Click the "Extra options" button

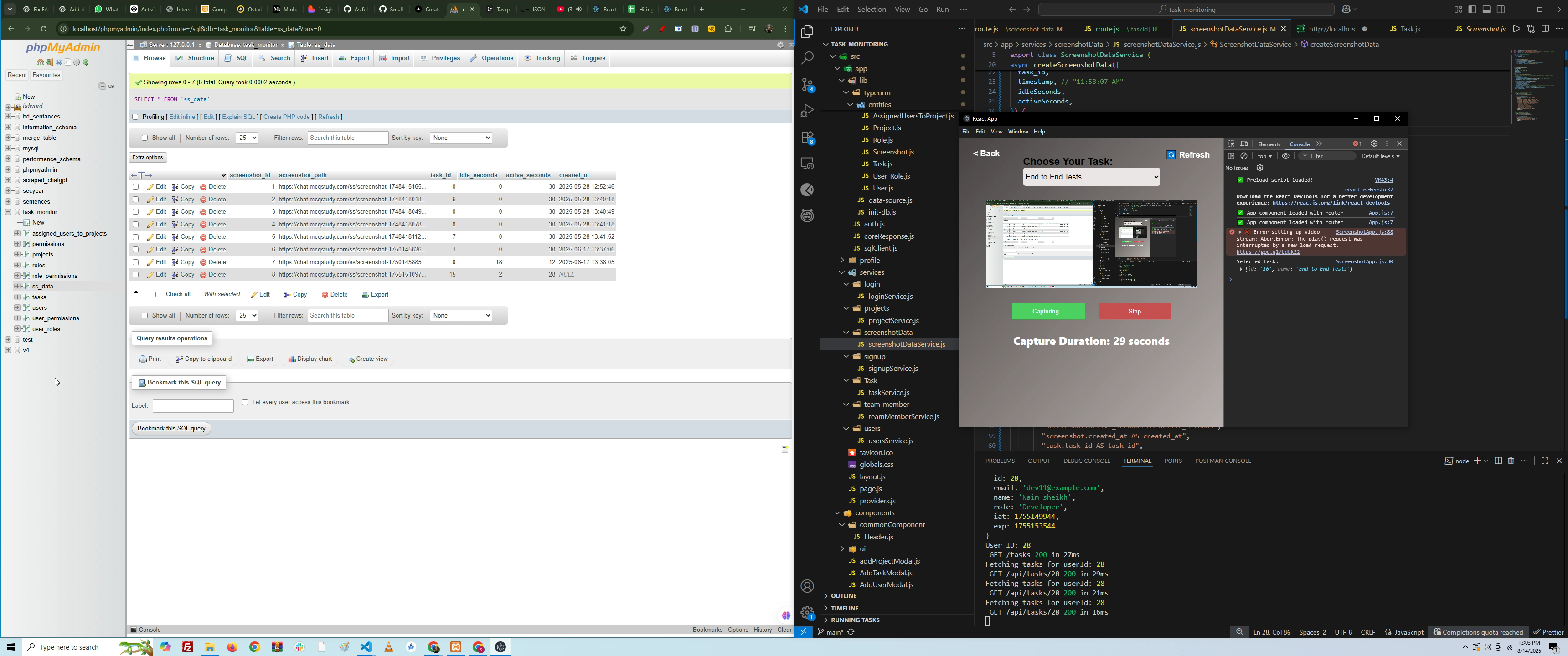(x=148, y=158)
